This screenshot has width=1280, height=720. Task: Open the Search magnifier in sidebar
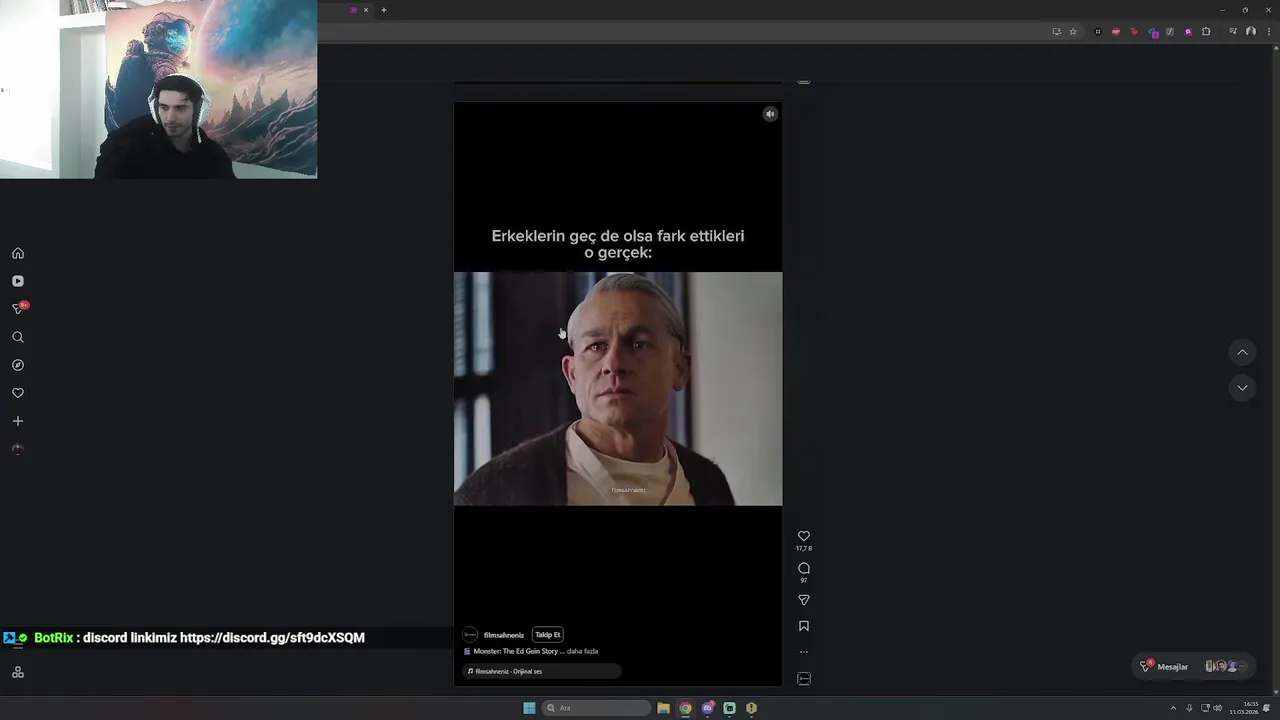click(x=18, y=337)
